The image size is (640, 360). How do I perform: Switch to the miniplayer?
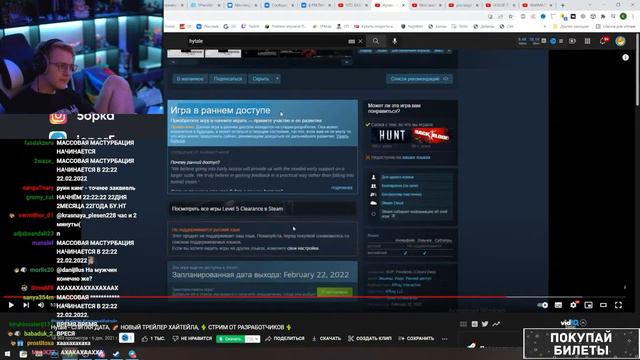coord(588,305)
